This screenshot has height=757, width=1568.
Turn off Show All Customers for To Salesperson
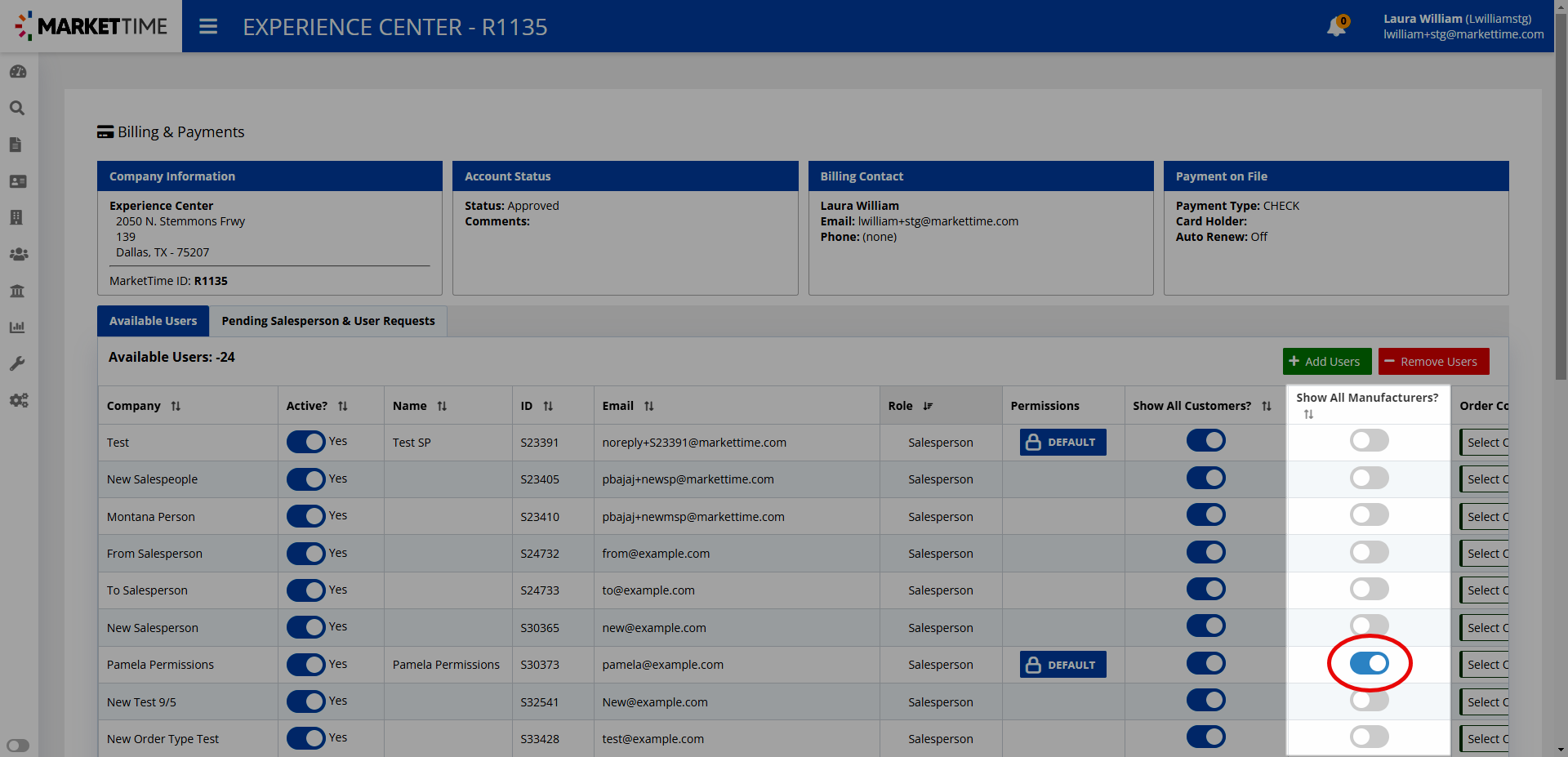point(1205,590)
